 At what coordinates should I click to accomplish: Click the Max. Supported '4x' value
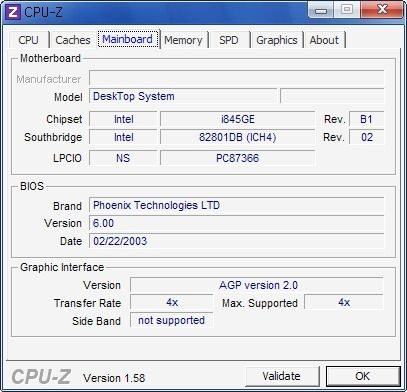(344, 302)
